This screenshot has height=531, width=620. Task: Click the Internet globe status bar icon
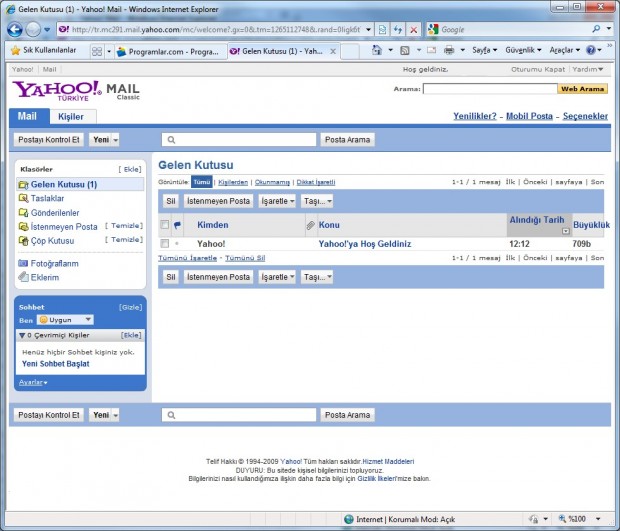(x=349, y=519)
